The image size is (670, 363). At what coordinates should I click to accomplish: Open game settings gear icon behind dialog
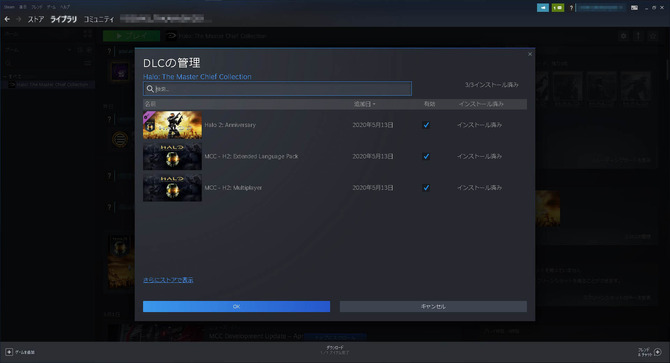point(623,36)
